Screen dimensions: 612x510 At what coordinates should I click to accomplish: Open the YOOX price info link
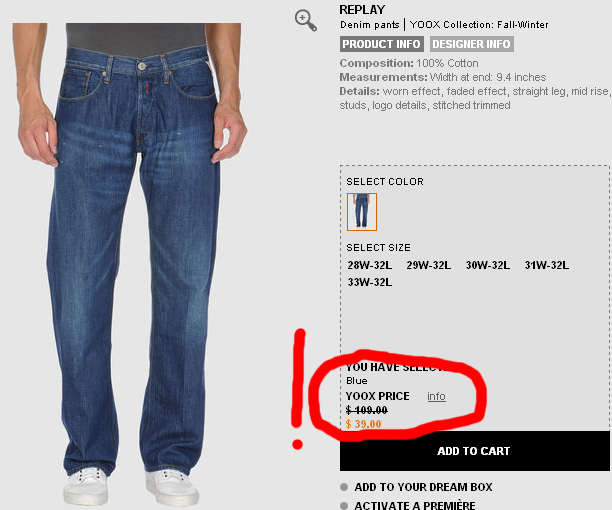click(x=436, y=396)
